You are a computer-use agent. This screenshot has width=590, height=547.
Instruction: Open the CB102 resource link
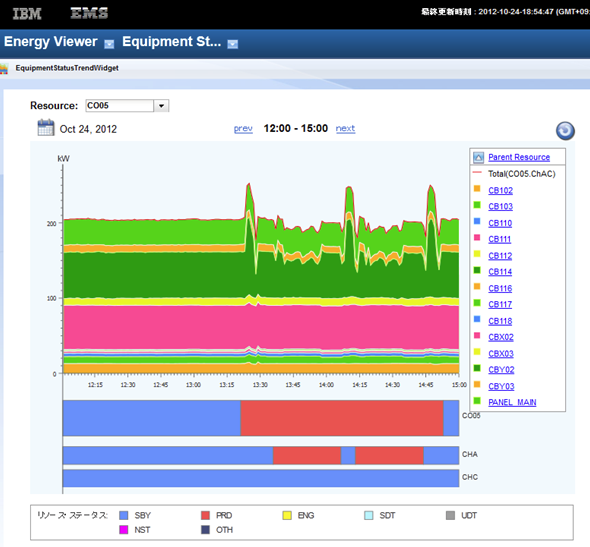click(500, 190)
